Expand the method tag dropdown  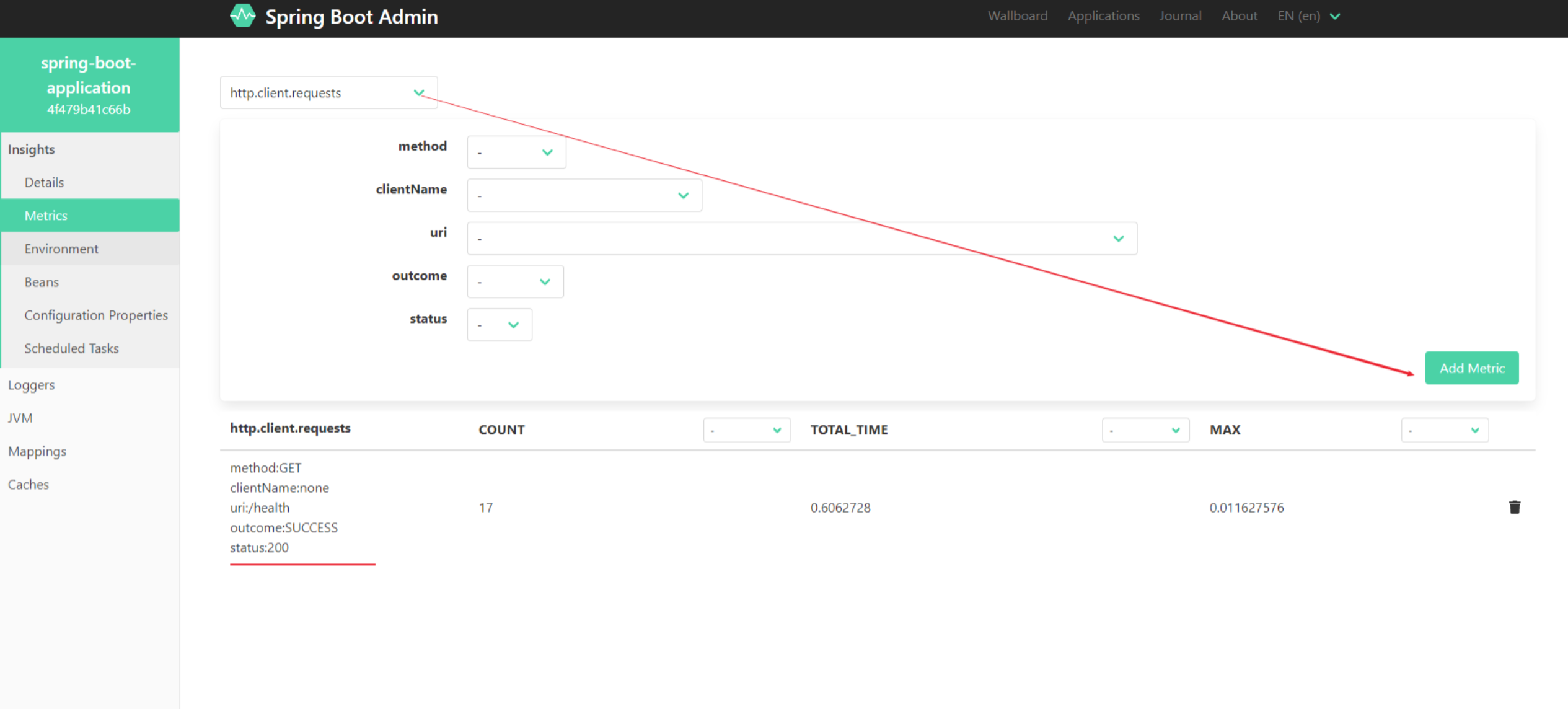click(x=516, y=152)
